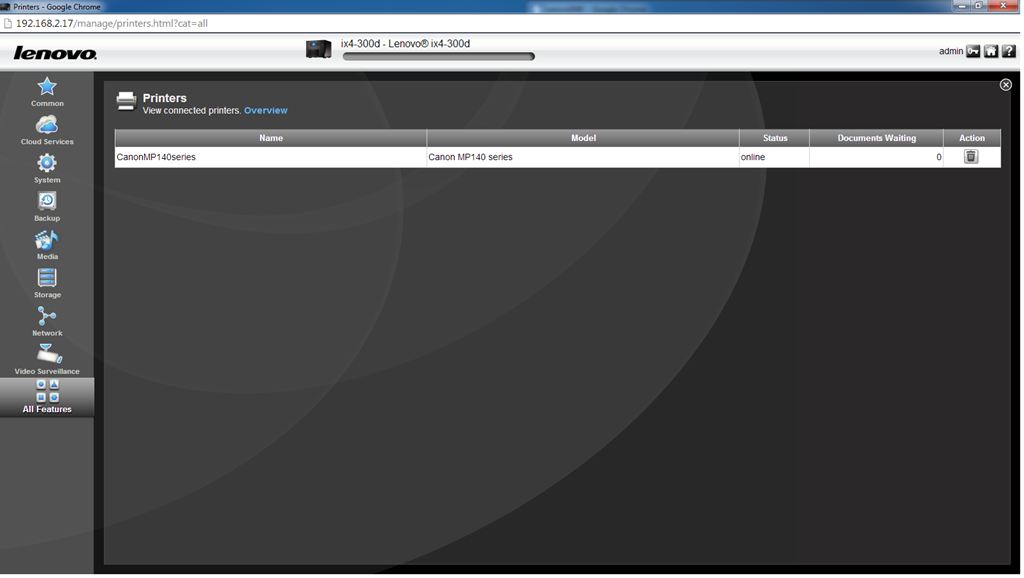Click the key logout icon beside admin
1024x578 pixels.
tap(973, 51)
